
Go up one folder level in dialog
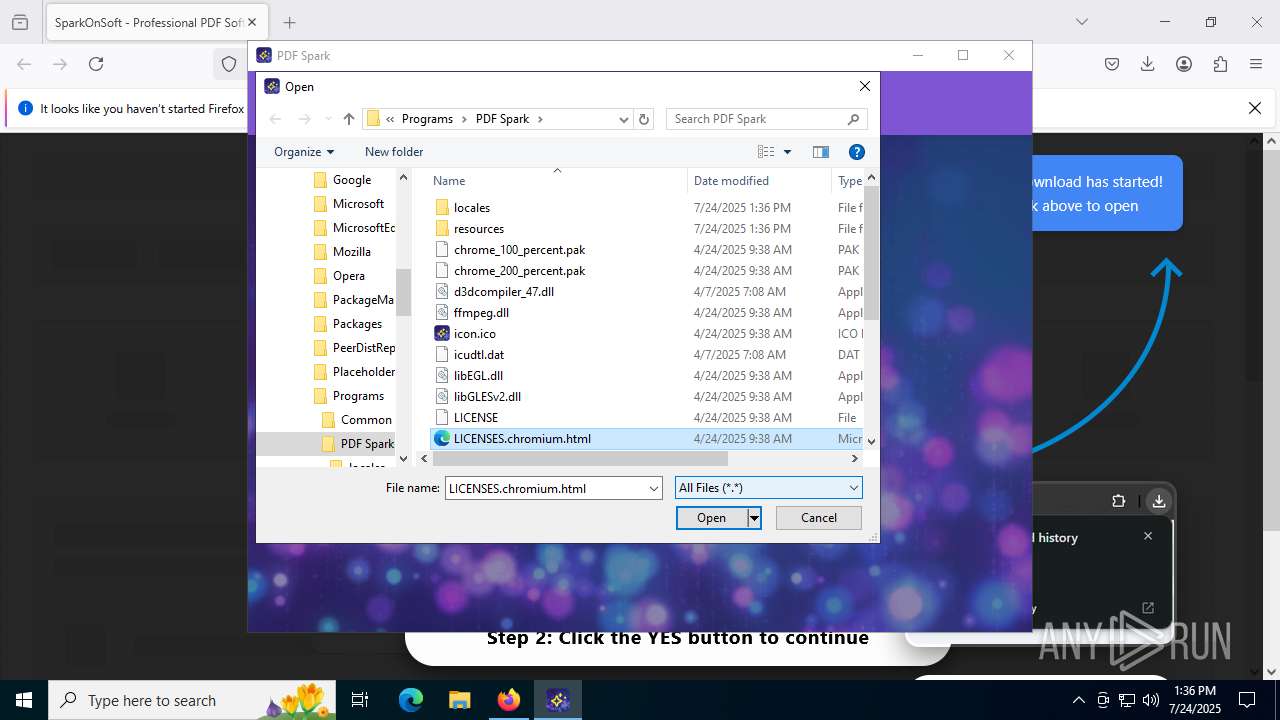click(349, 119)
